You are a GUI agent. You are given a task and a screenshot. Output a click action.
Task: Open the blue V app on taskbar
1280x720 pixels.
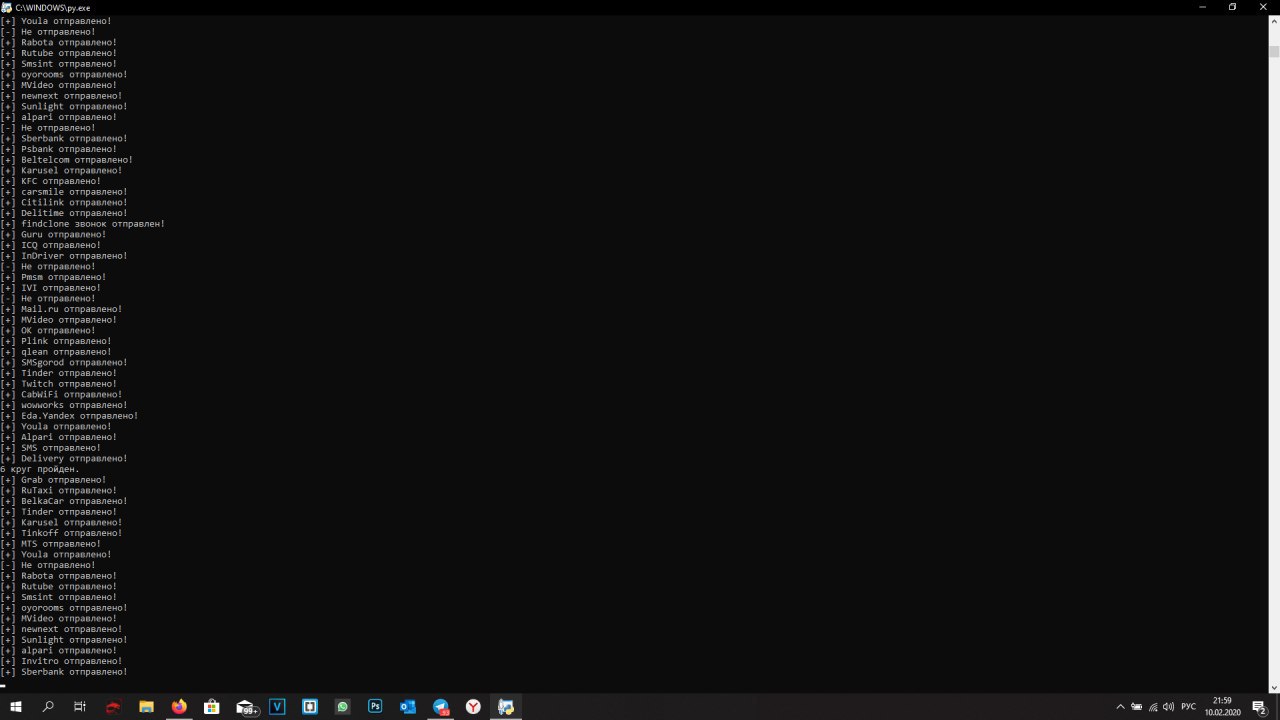(x=277, y=707)
